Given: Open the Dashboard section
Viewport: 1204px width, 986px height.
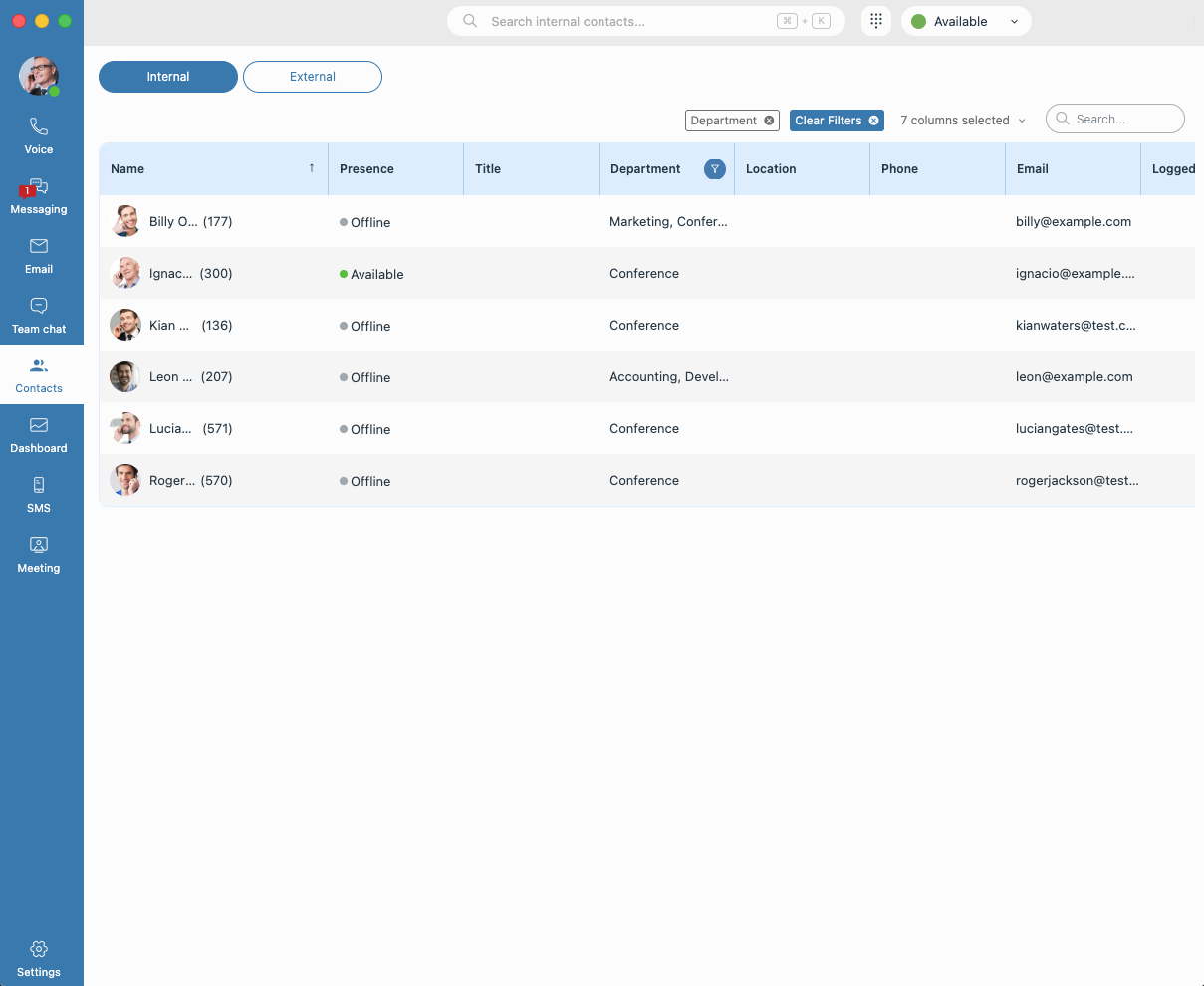Looking at the screenshot, I should 39,434.
